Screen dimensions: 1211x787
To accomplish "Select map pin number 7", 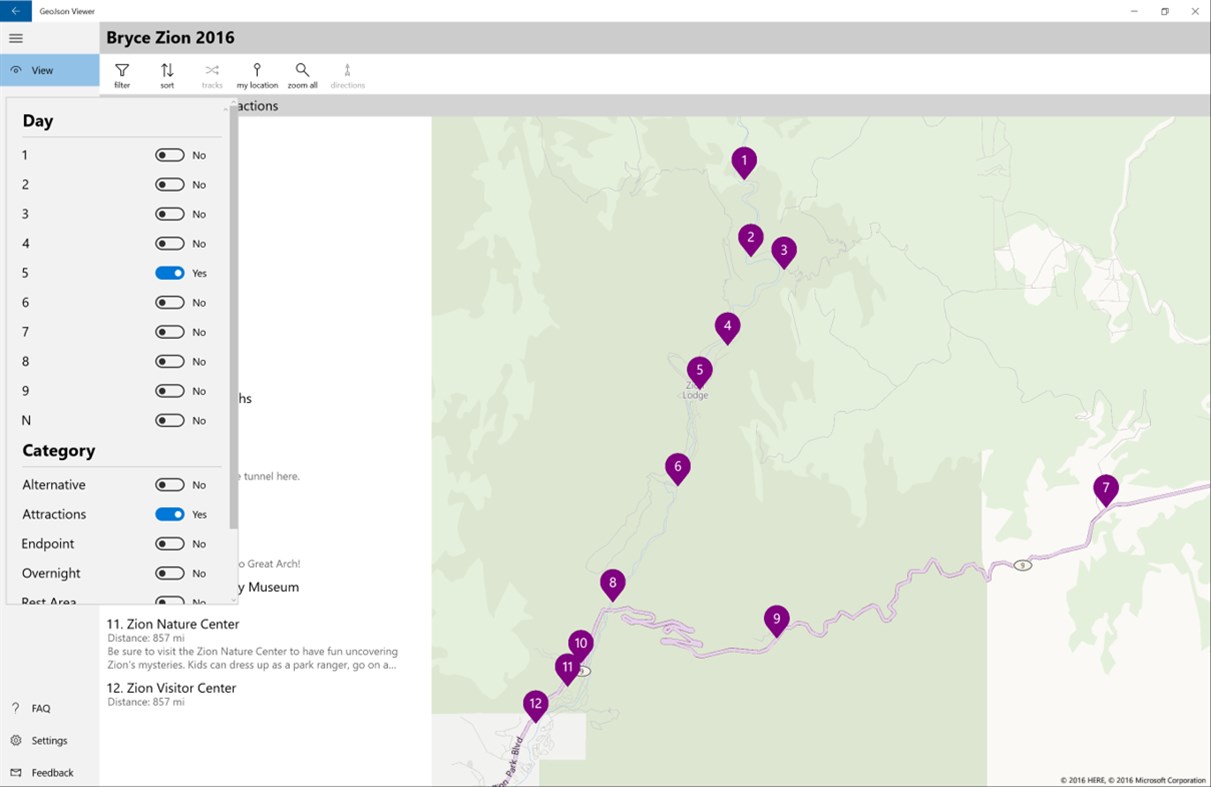I will [x=1105, y=490].
